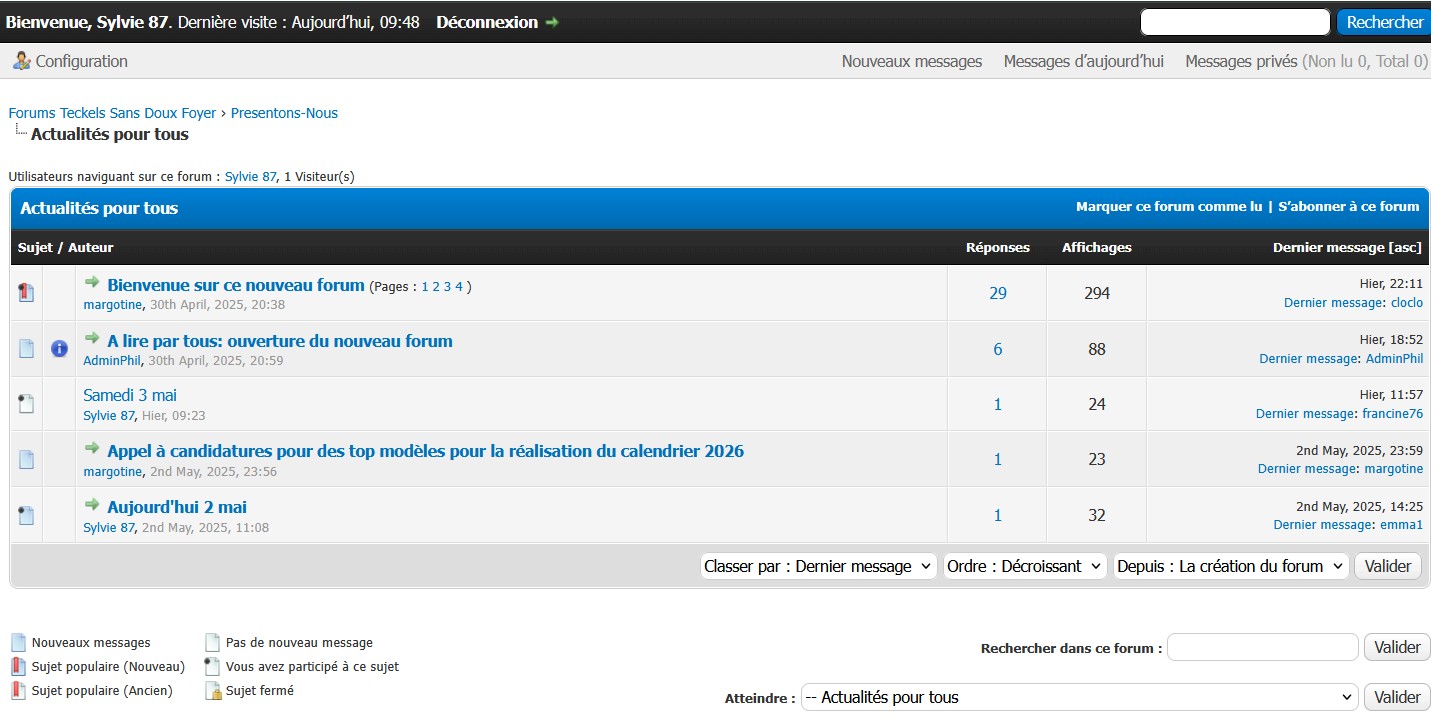Click Sujet header link
This screenshot has width=1431, height=717.
pyautogui.click(x=35, y=247)
